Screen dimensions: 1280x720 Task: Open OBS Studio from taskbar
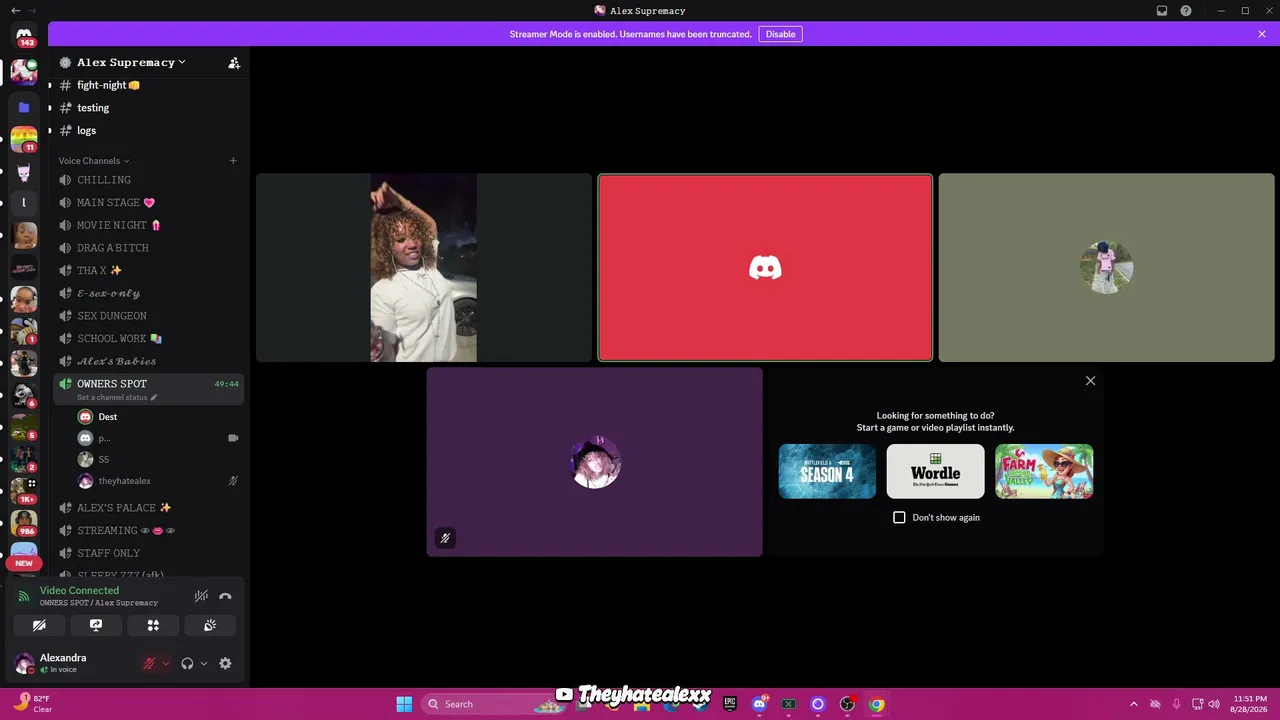847,704
